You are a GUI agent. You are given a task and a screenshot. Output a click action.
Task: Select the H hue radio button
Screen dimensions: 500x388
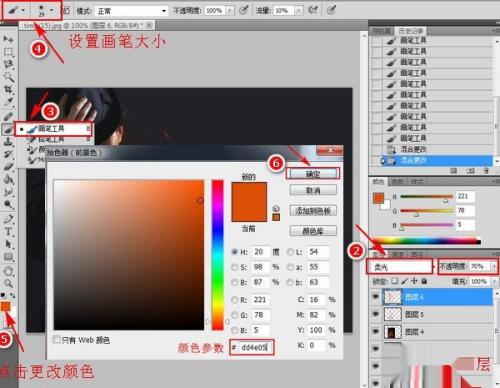[235, 252]
